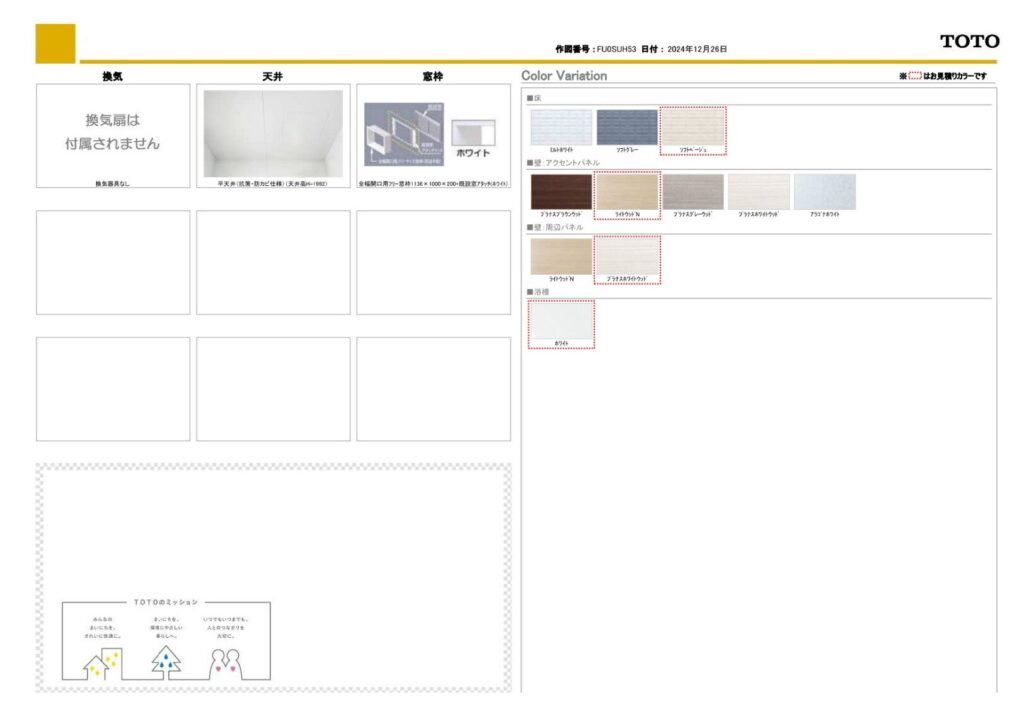Choose the ホワイト bathtub color swatch
Viewport: 1024px width, 709px height.
(561, 321)
